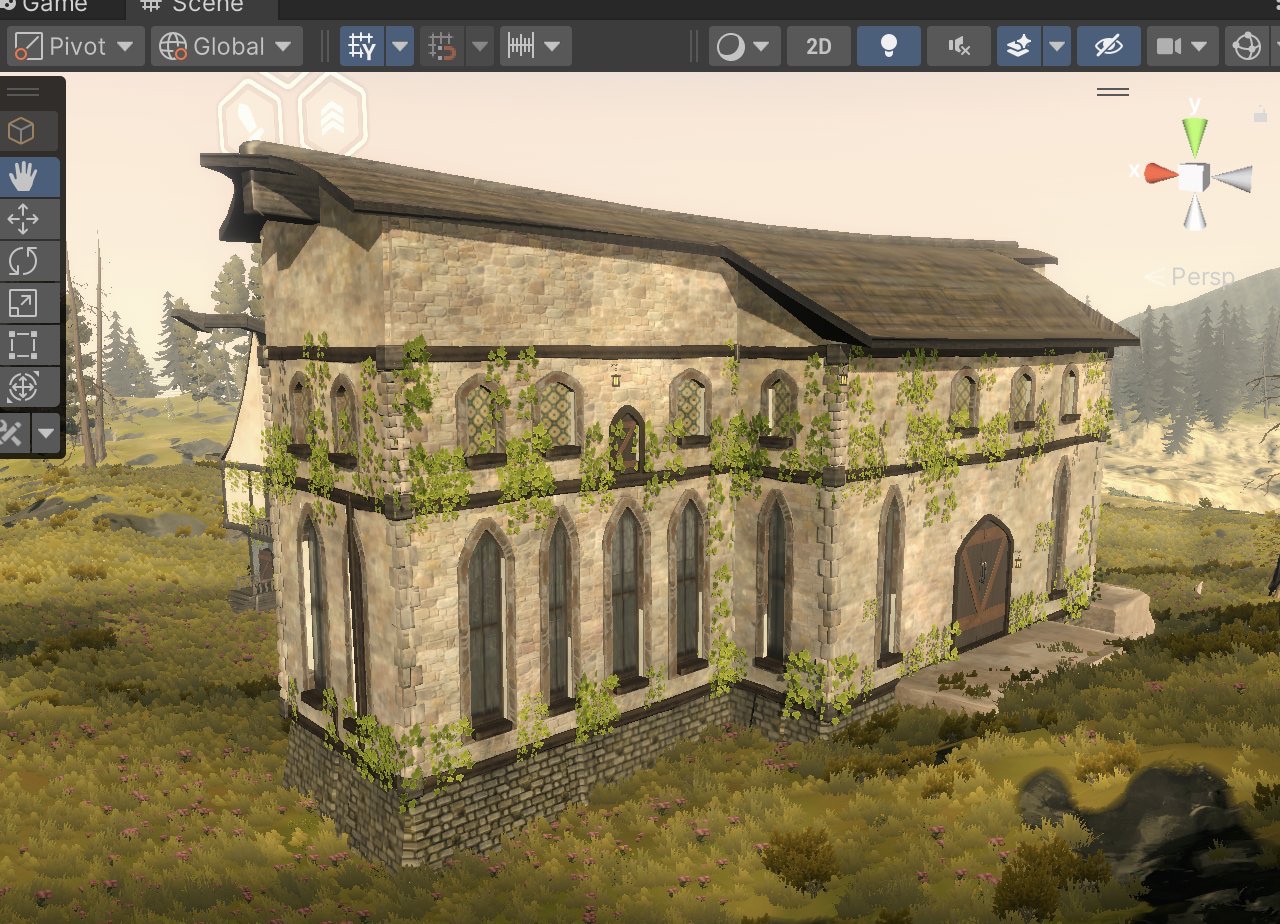Select the Hand view tool
The width and height of the screenshot is (1280, 924).
(23, 178)
